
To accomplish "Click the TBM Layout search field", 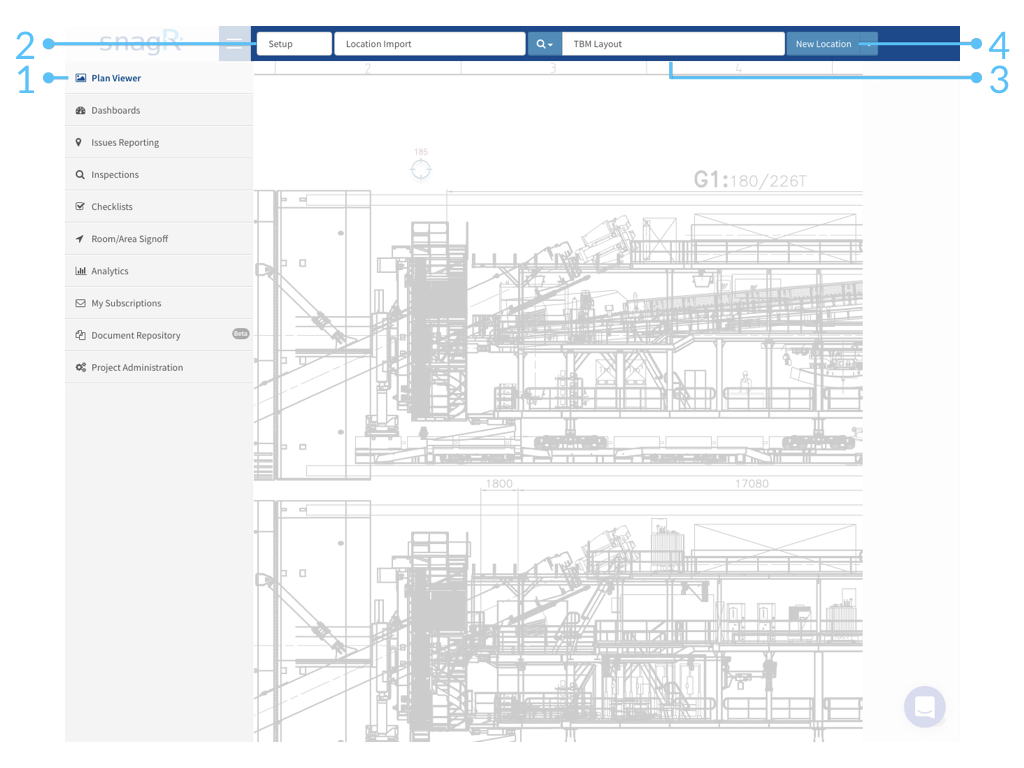I will coord(673,44).
